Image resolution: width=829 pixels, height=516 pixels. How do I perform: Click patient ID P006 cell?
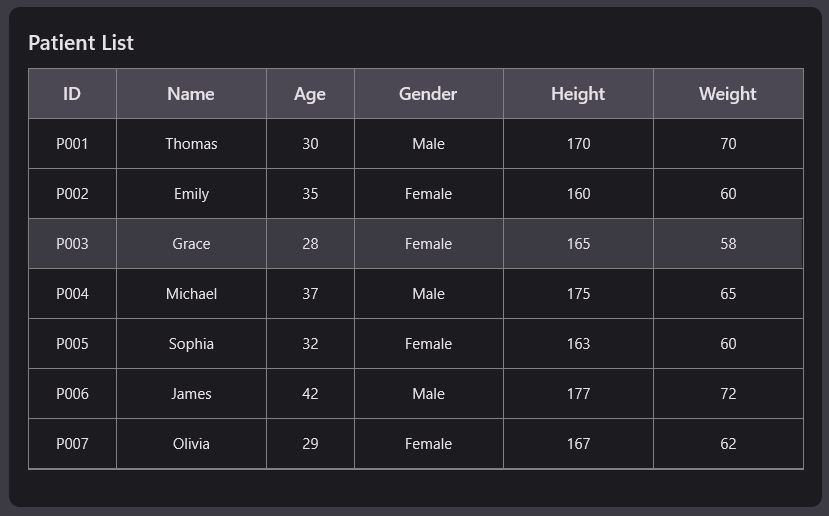click(72, 394)
